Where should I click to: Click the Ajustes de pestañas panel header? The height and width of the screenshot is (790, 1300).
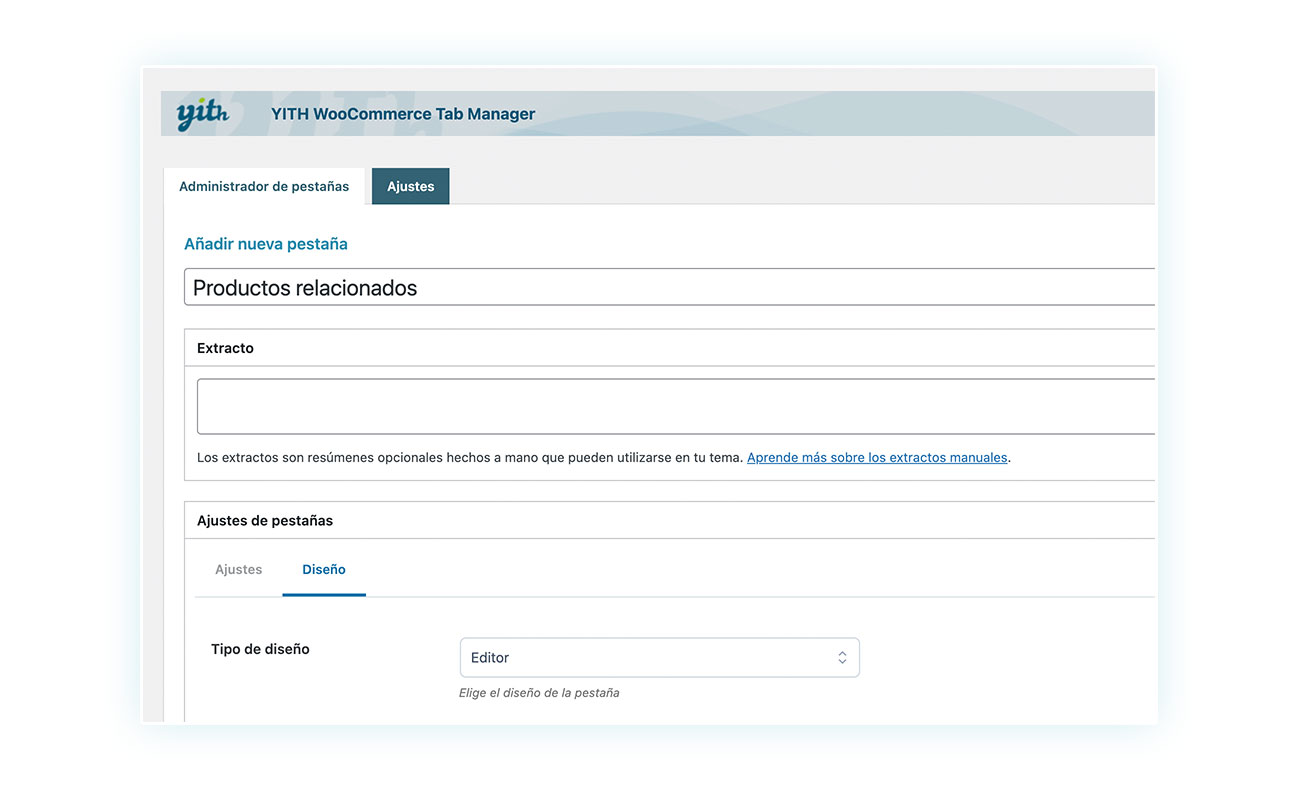click(670, 520)
